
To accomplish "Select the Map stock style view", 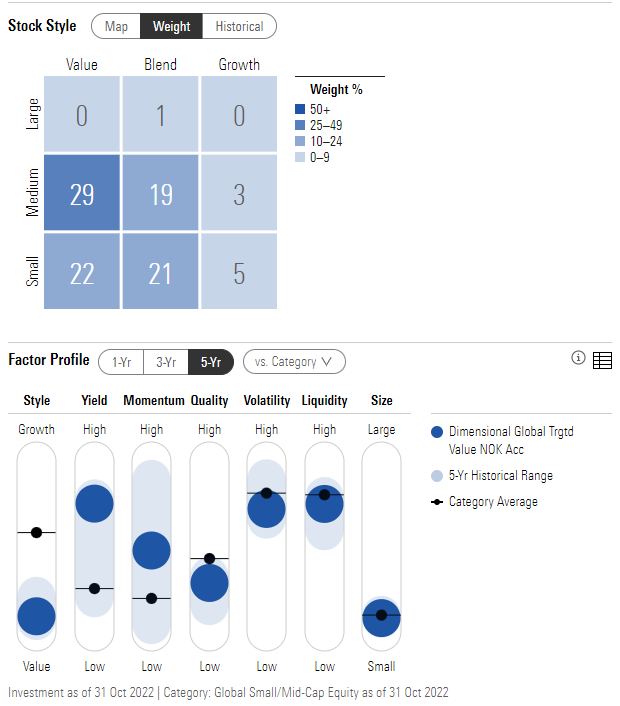I will click(116, 26).
